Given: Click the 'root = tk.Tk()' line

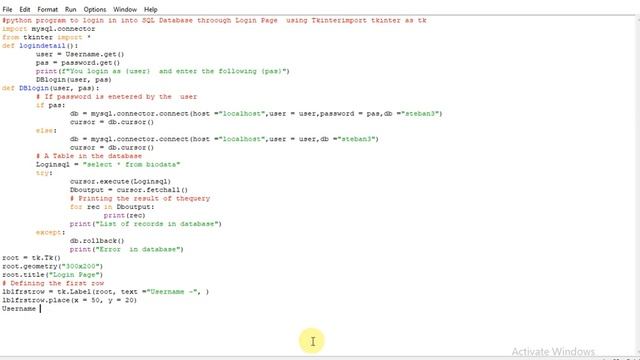Looking at the screenshot, I should pyautogui.click(x=31, y=258).
